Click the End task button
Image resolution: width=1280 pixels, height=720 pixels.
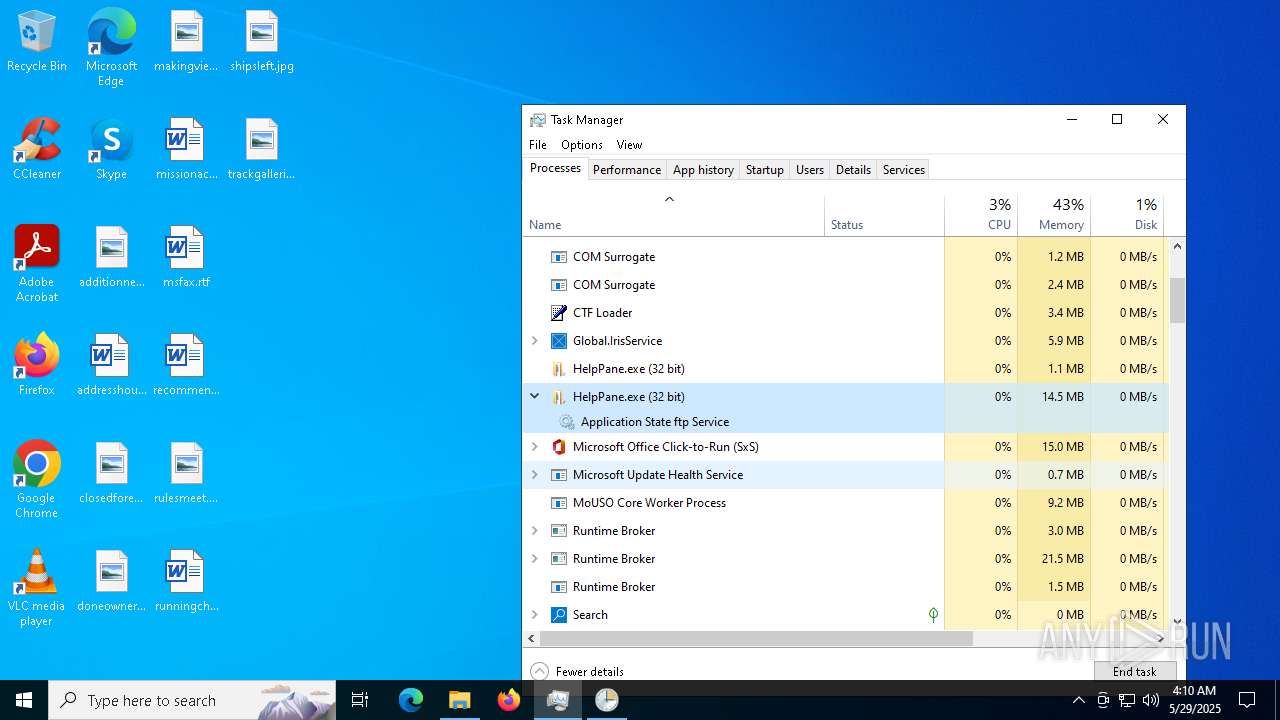tap(1135, 671)
